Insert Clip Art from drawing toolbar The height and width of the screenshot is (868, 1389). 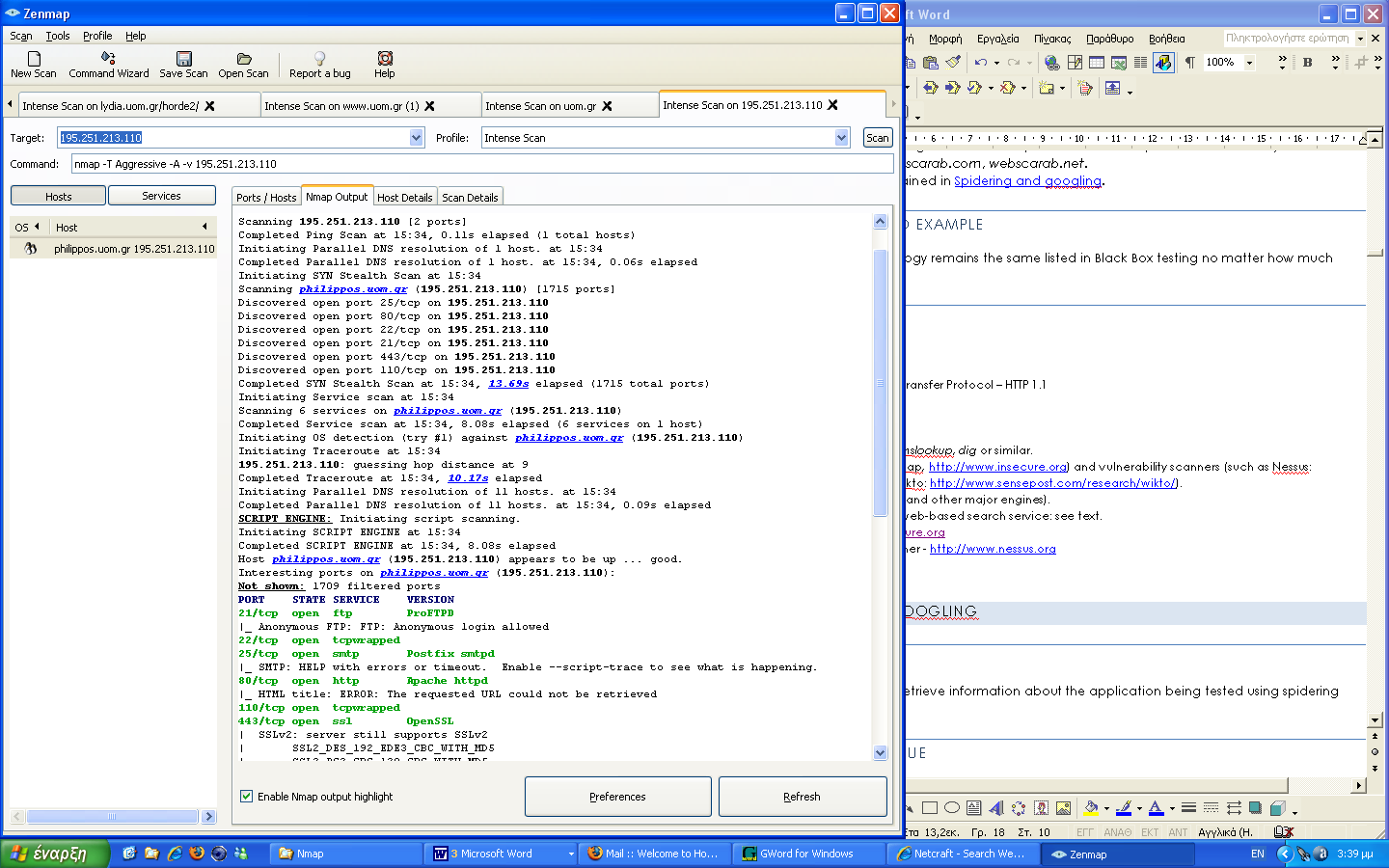(x=1042, y=808)
